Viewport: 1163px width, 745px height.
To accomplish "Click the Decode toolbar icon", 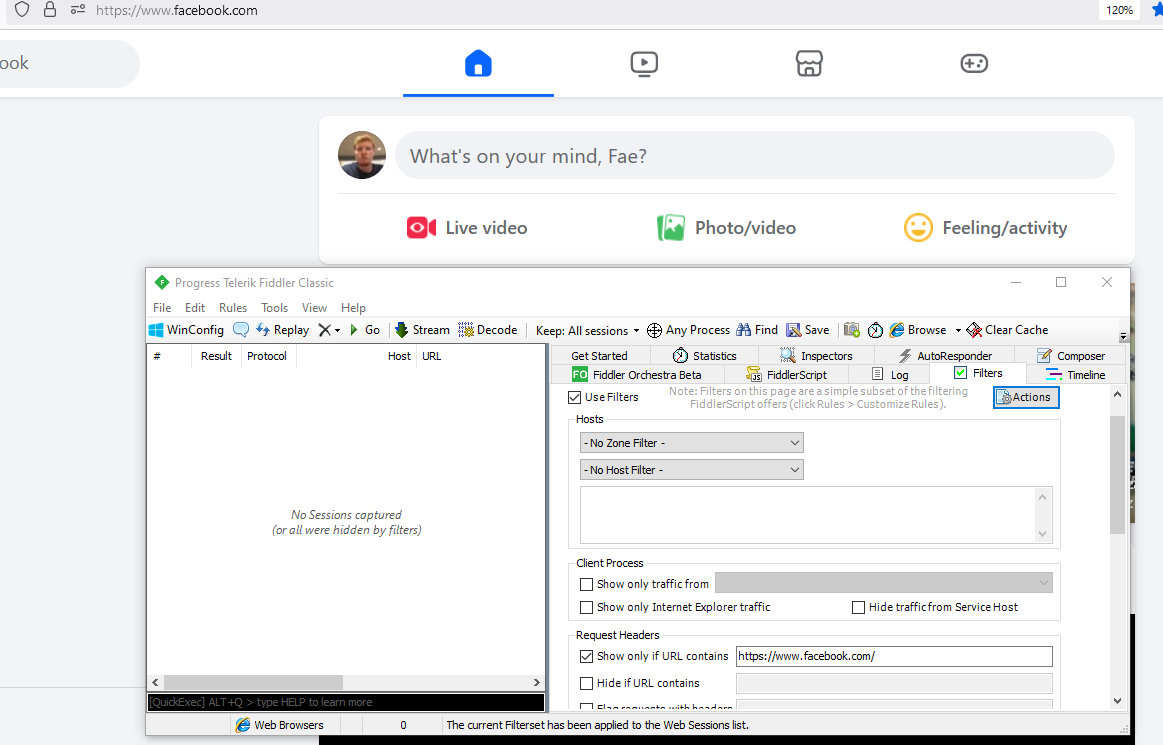I will point(466,330).
